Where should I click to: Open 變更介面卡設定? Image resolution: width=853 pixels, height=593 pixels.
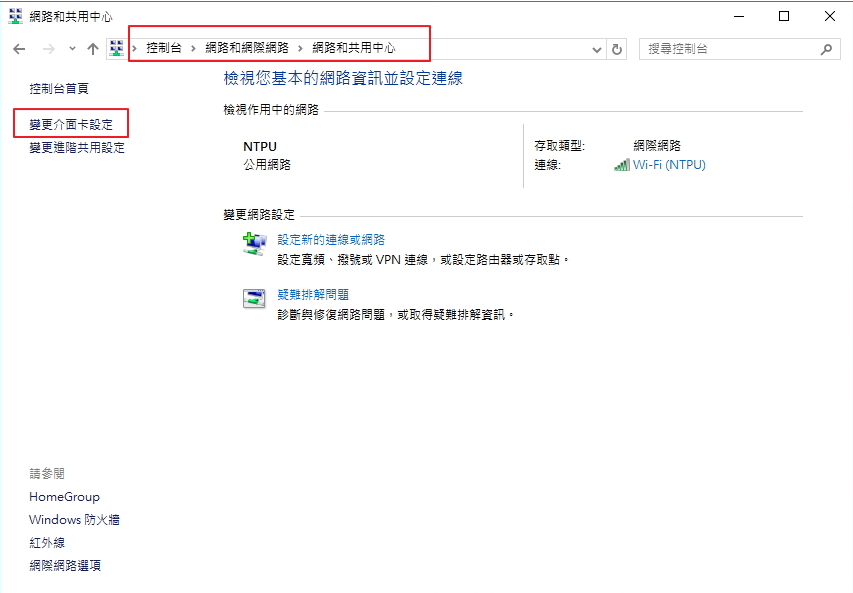(x=71, y=125)
